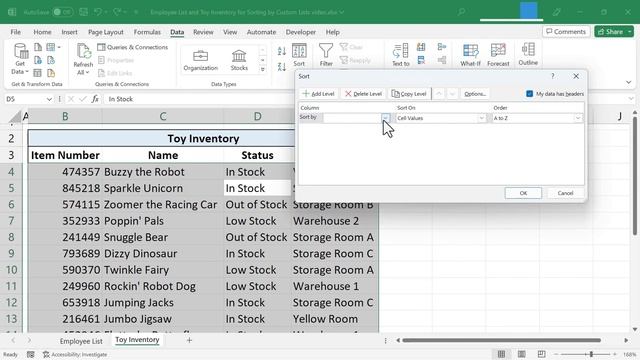
Task: Select cell 574115
Action: tap(65, 204)
